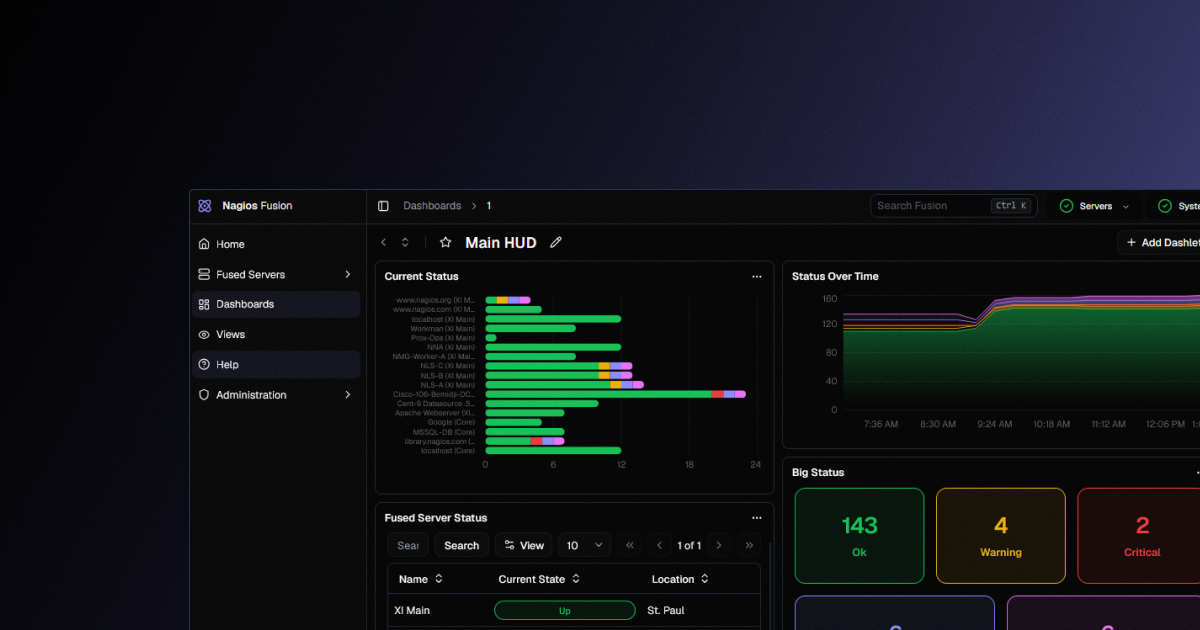Open the Fused Server Status options menu
Viewport: 1200px width, 630px height.
pos(757,518)
